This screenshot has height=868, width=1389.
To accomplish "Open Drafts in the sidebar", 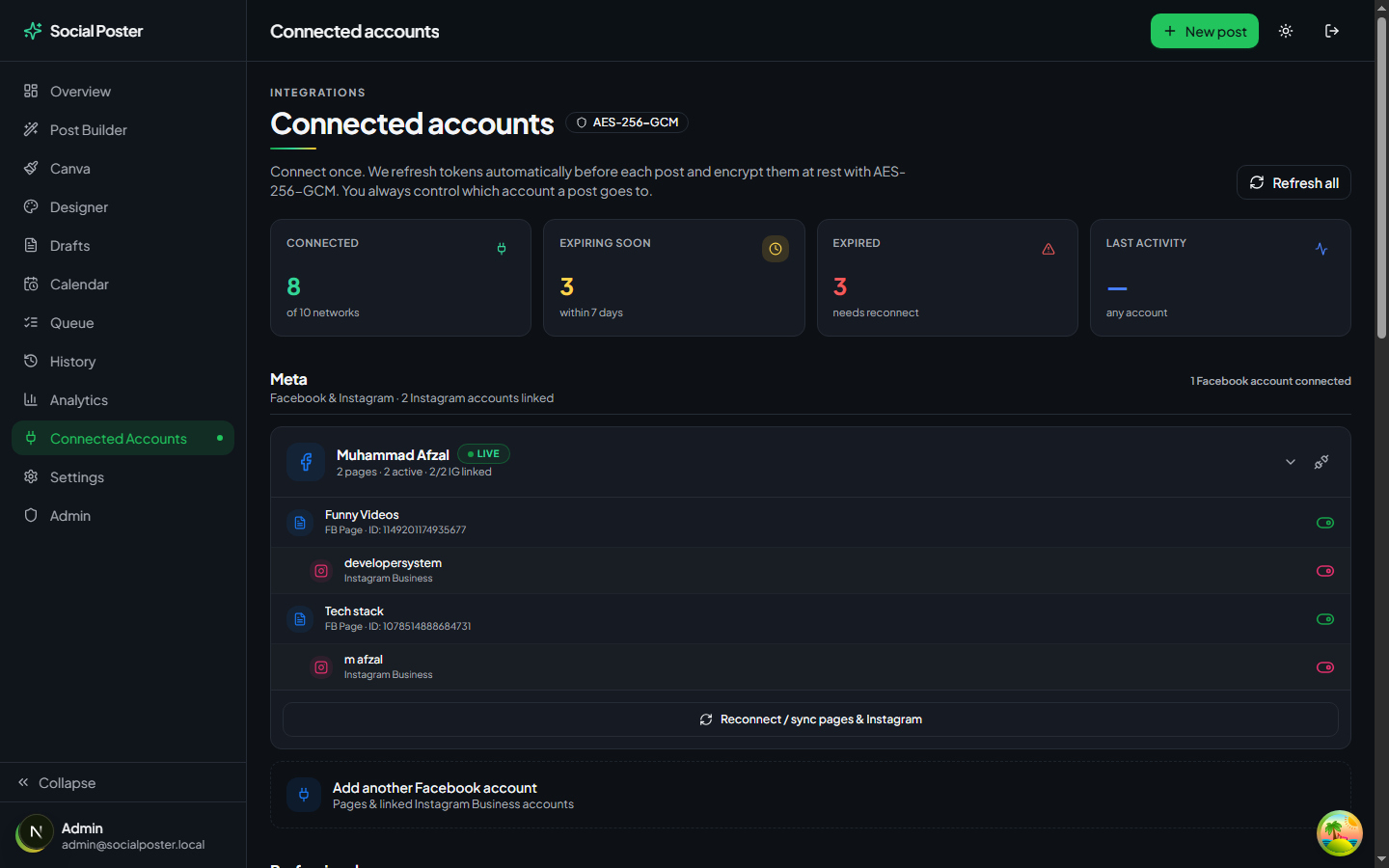I will tap(123, 246).
